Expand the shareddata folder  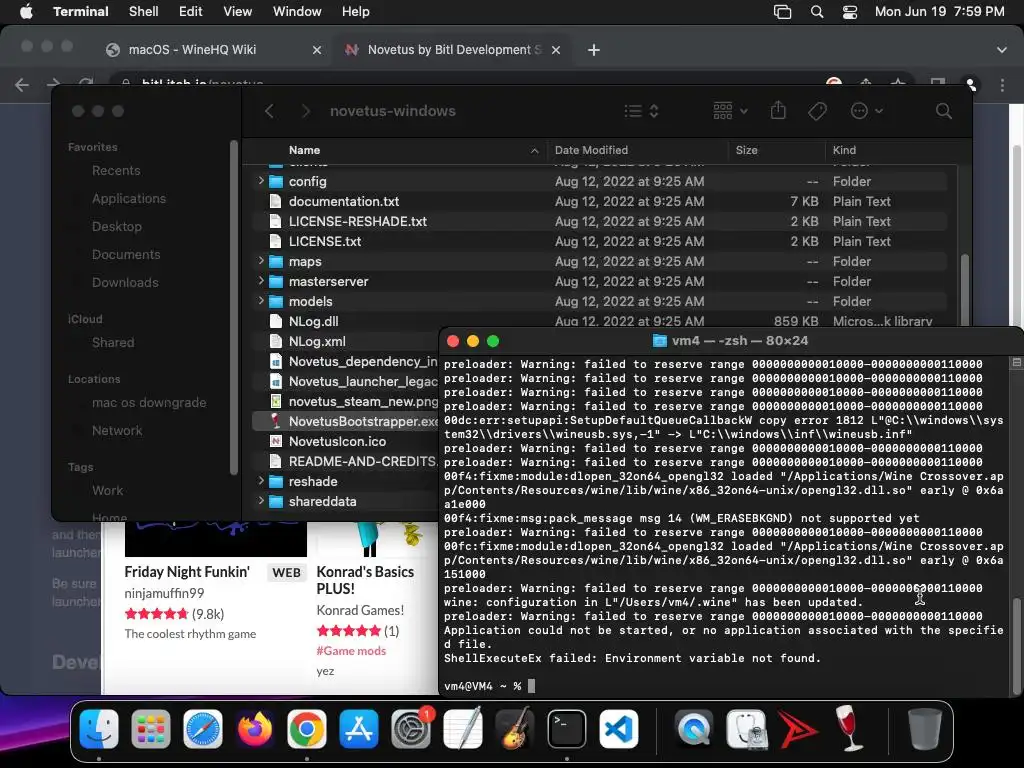[261, 501]
